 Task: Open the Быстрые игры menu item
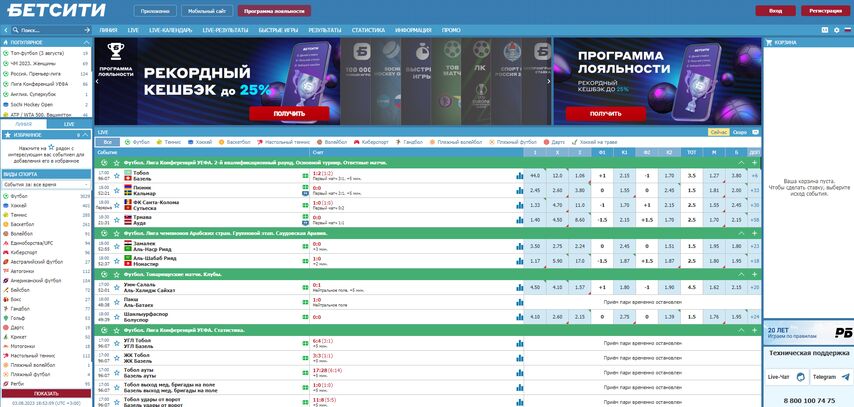click(278, 31)
